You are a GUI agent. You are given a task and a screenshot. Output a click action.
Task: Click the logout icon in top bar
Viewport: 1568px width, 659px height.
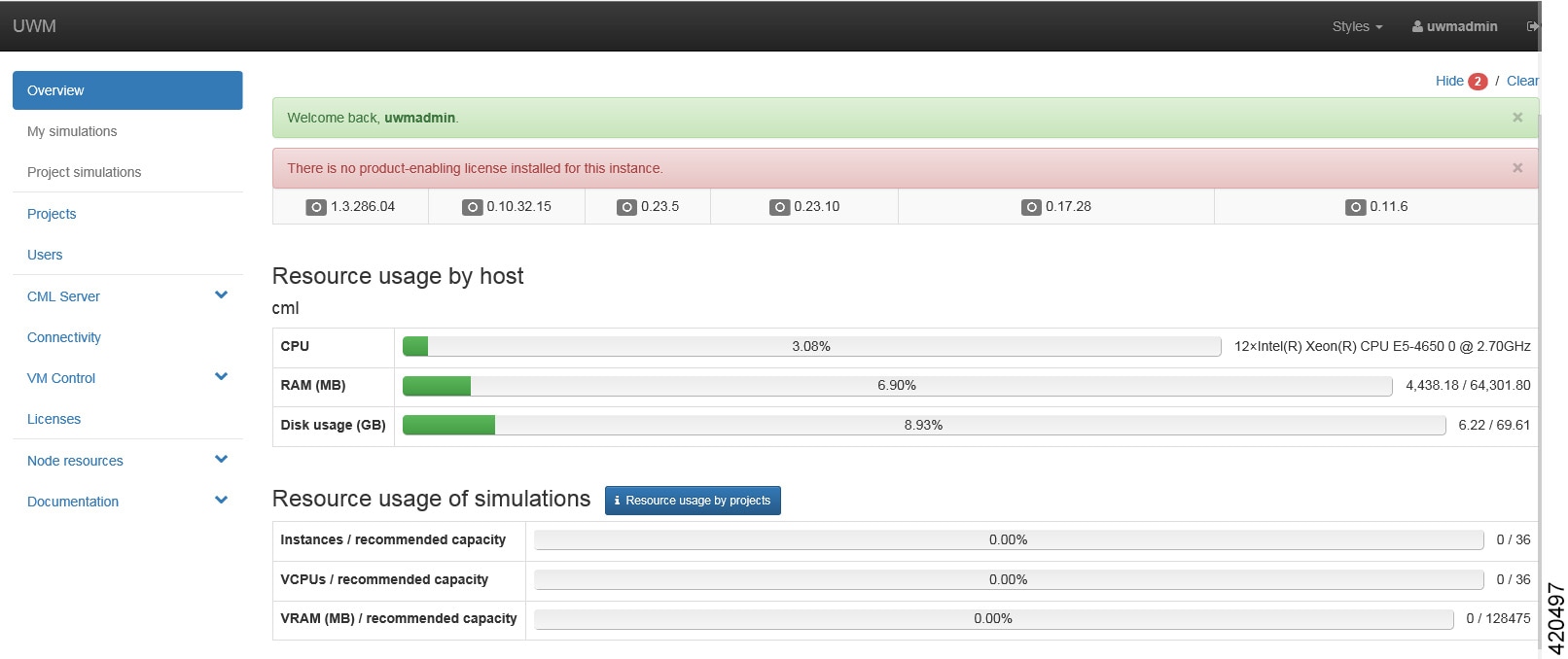click(1532, 26)
